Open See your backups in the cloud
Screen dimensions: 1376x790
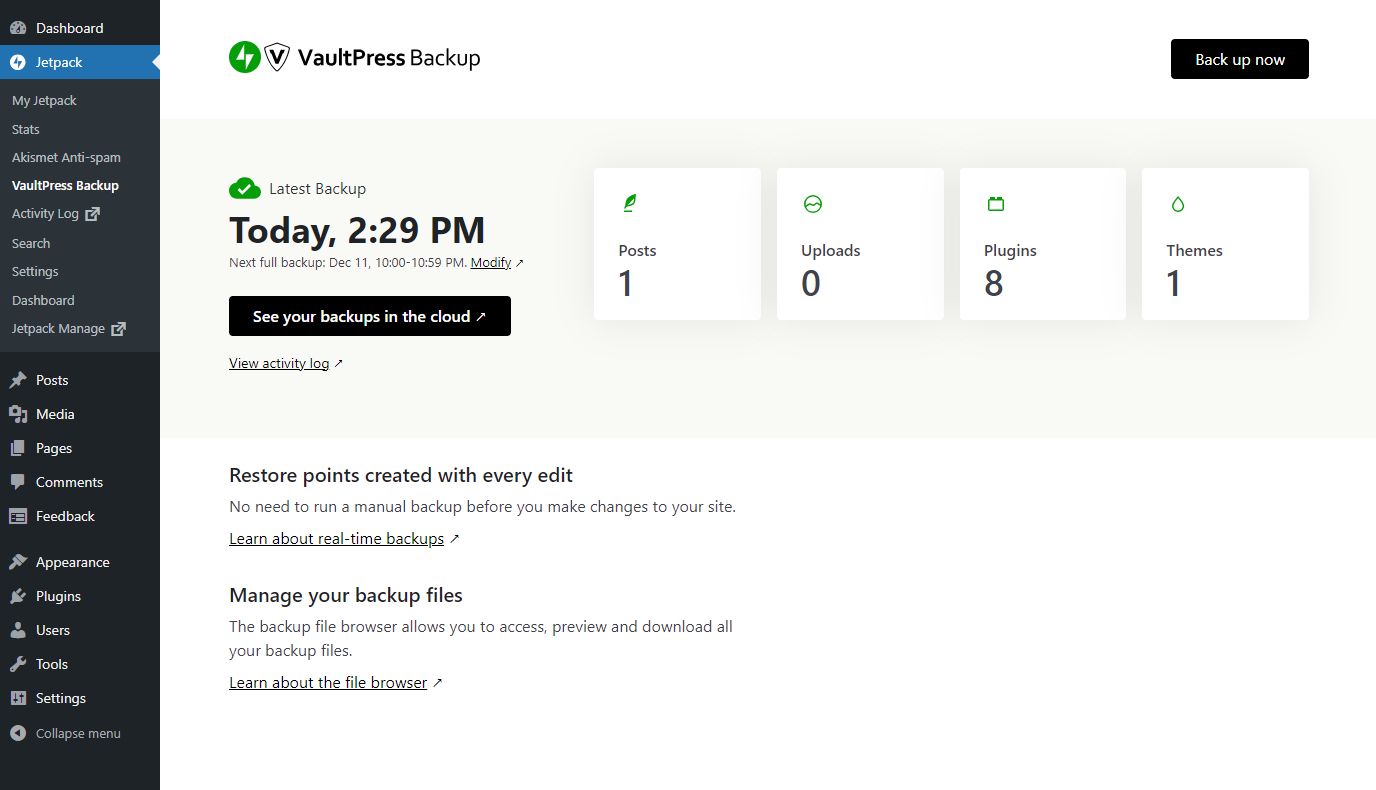(369, 315)
